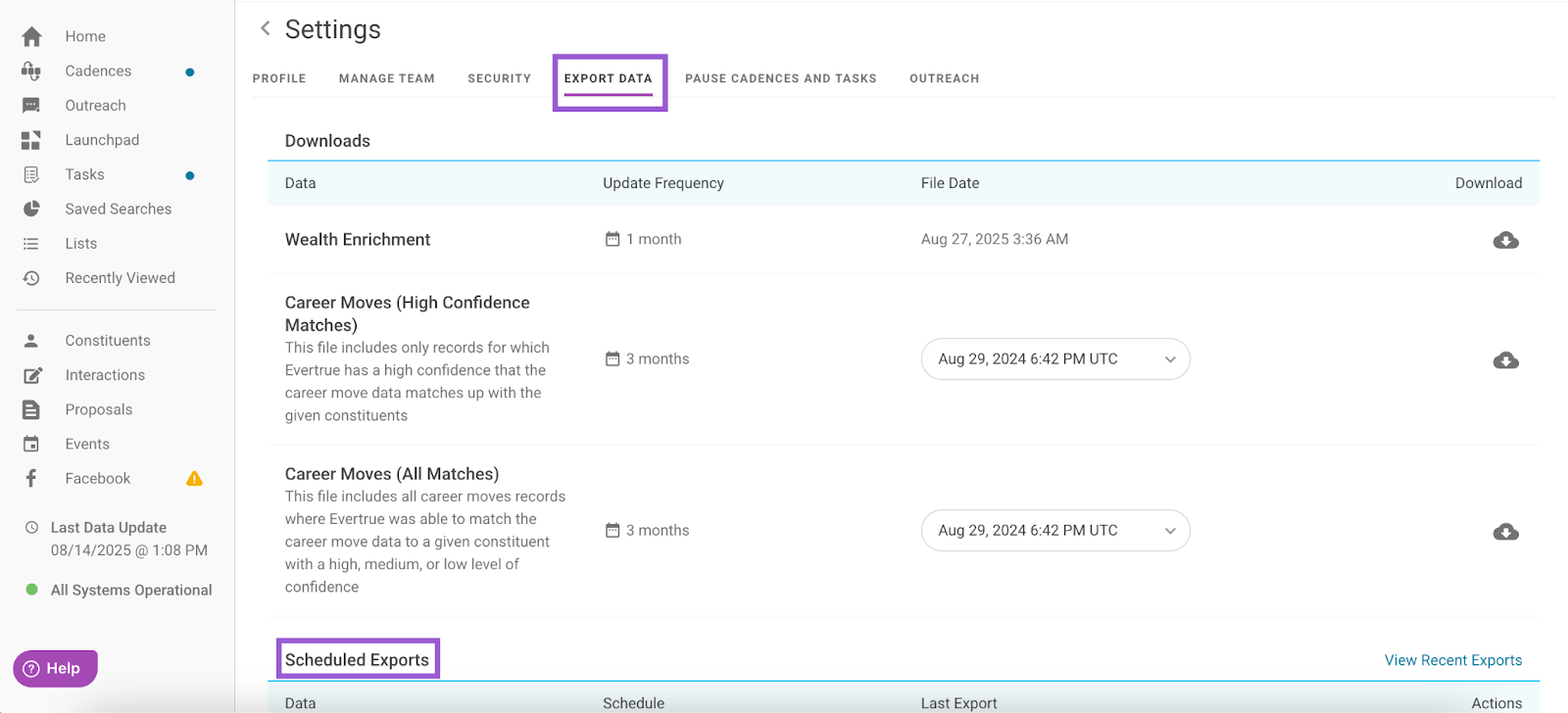The width and height of the screenshot is (1568, 713).
Task: Open Cadences from the sidebar icon
Action: coord(31,71)
